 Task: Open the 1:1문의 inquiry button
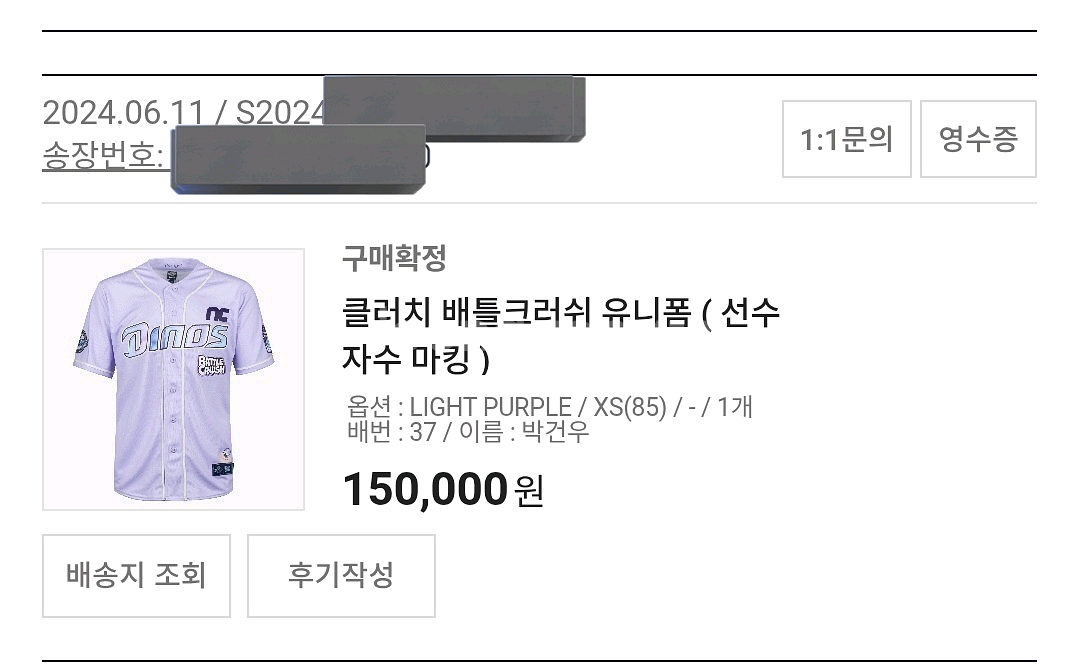click(846, 139)
